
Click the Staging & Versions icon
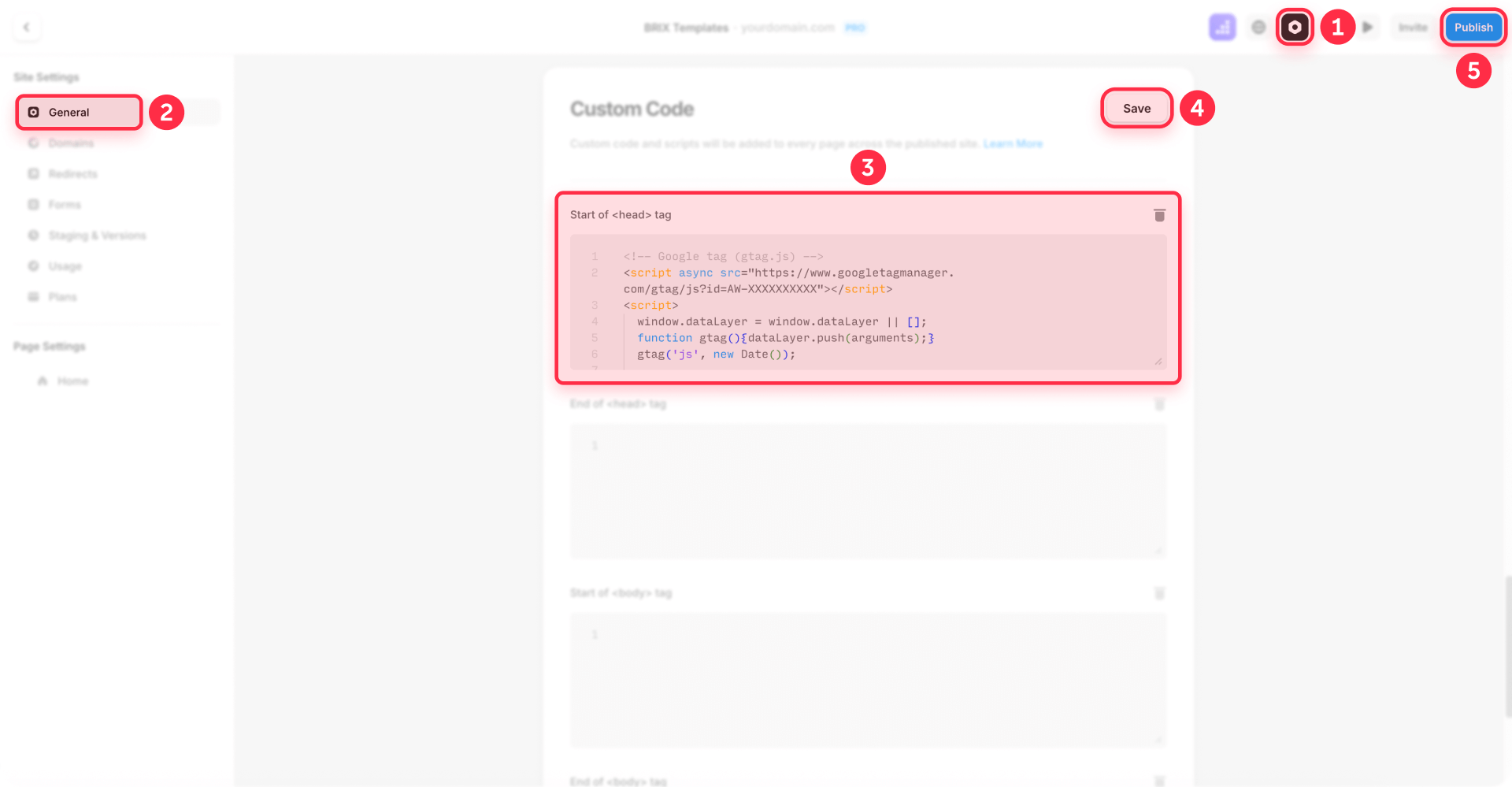click(33, 235)
